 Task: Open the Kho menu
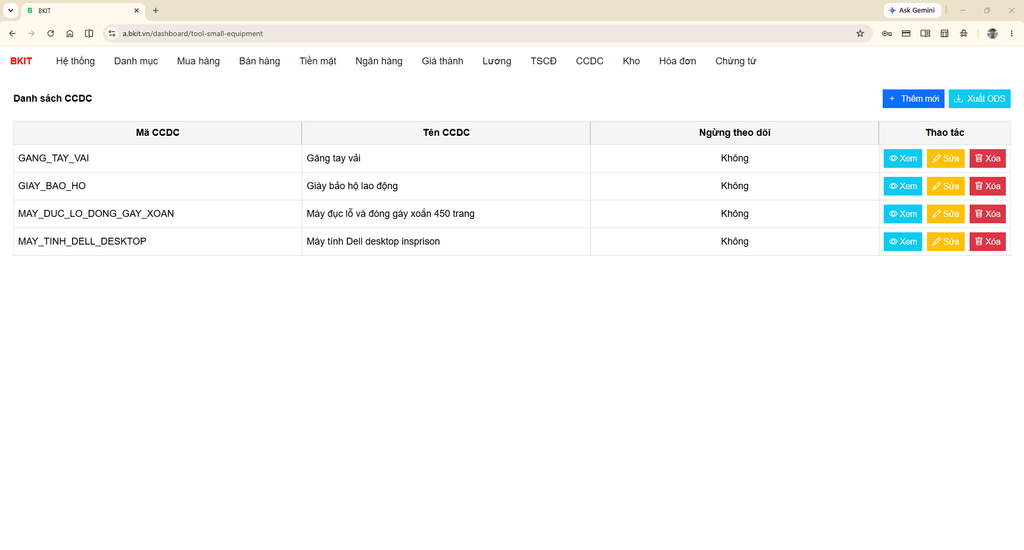[x=631, y=61]
